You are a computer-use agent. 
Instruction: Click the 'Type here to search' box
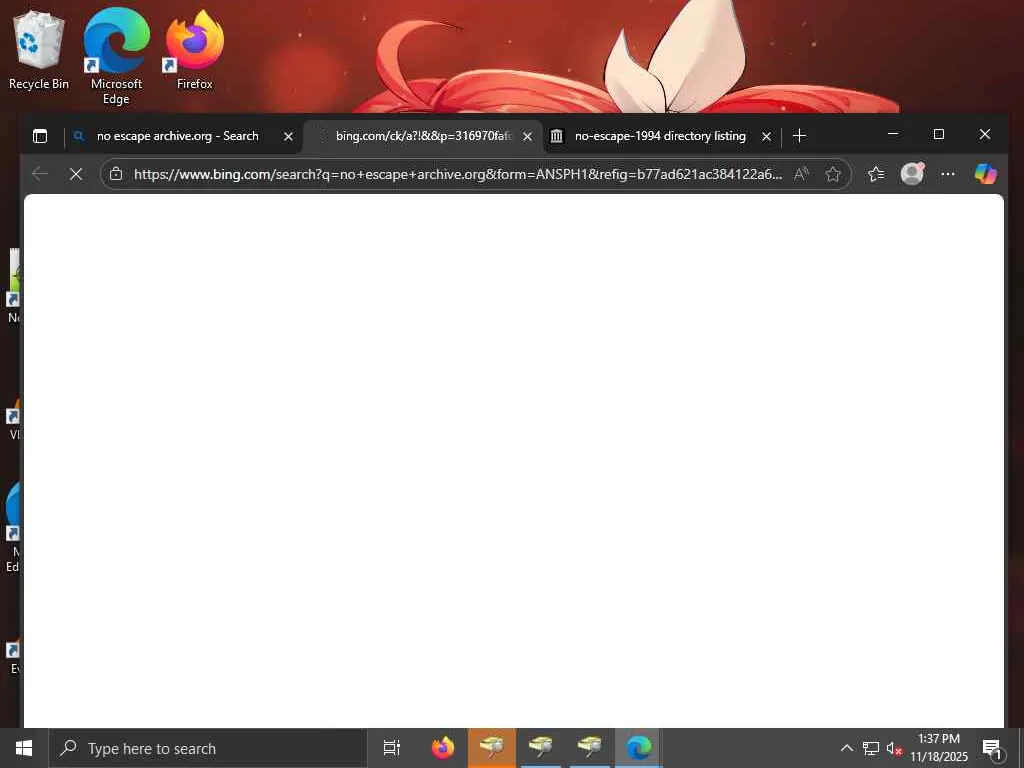[x=208, y=748]
